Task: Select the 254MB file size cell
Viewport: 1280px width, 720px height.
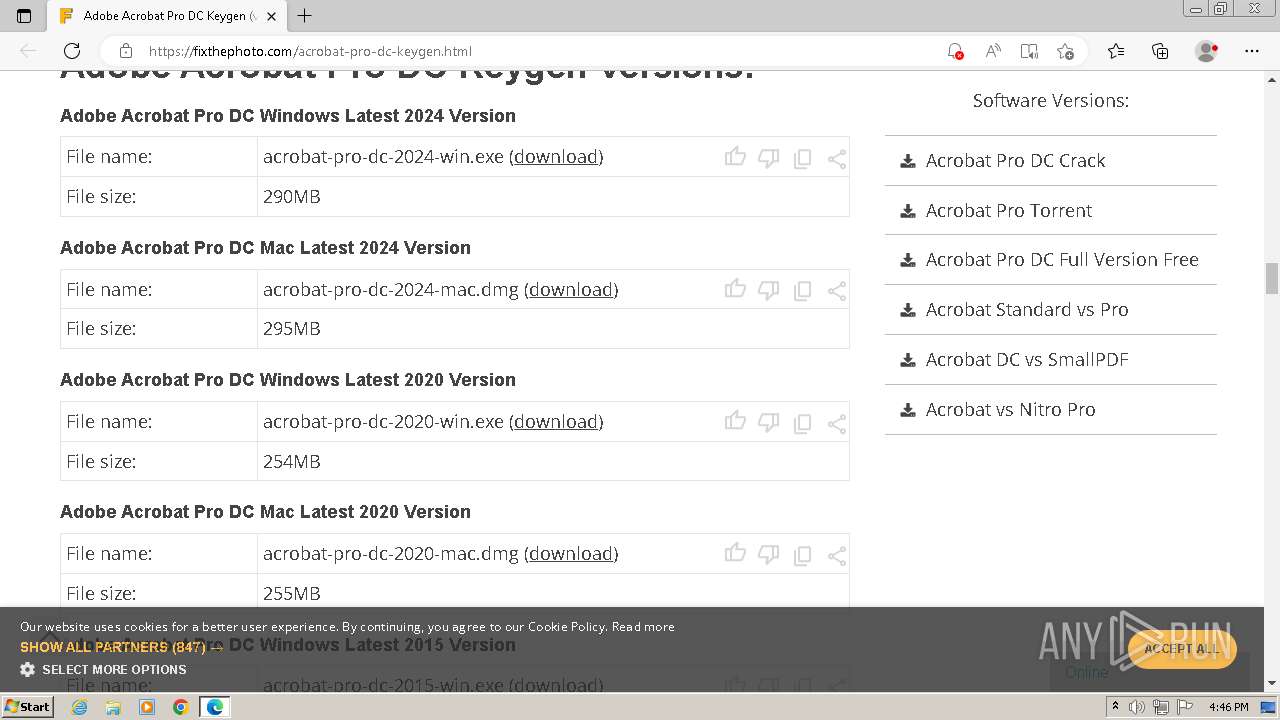Action: click(x=553, y=461)
